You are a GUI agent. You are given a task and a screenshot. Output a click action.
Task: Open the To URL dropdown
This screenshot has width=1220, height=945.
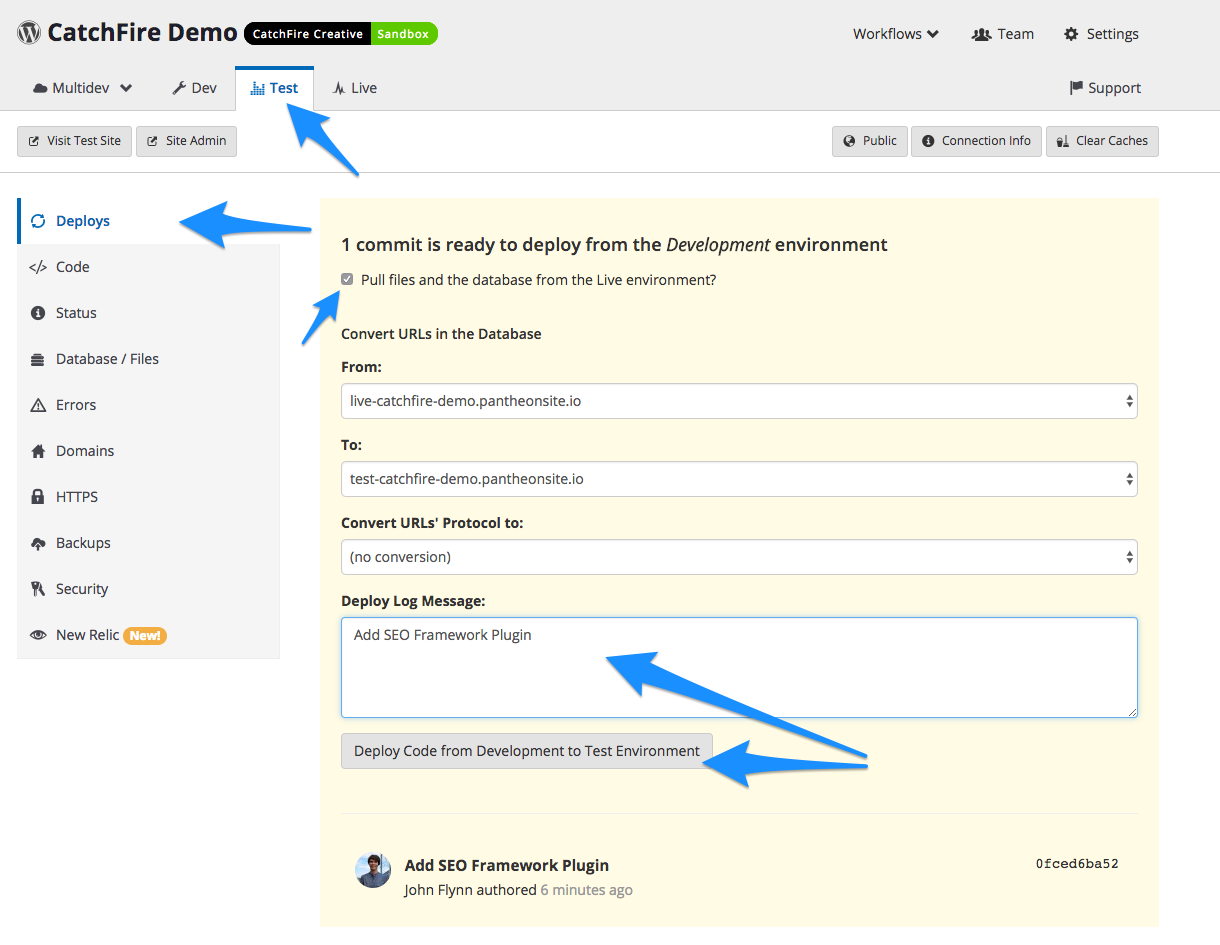[739, 479]
